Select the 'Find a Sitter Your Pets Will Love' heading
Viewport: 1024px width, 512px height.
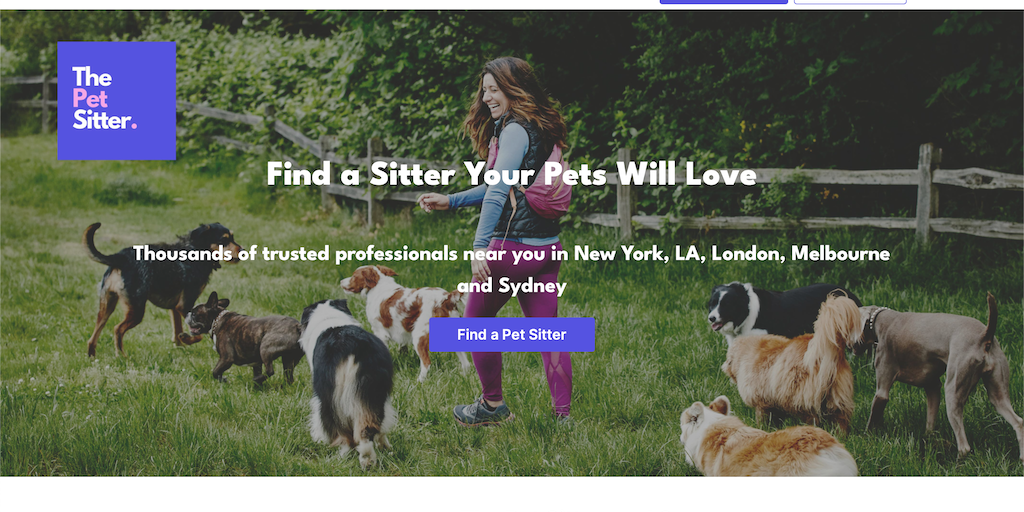(x=511, y=174)
